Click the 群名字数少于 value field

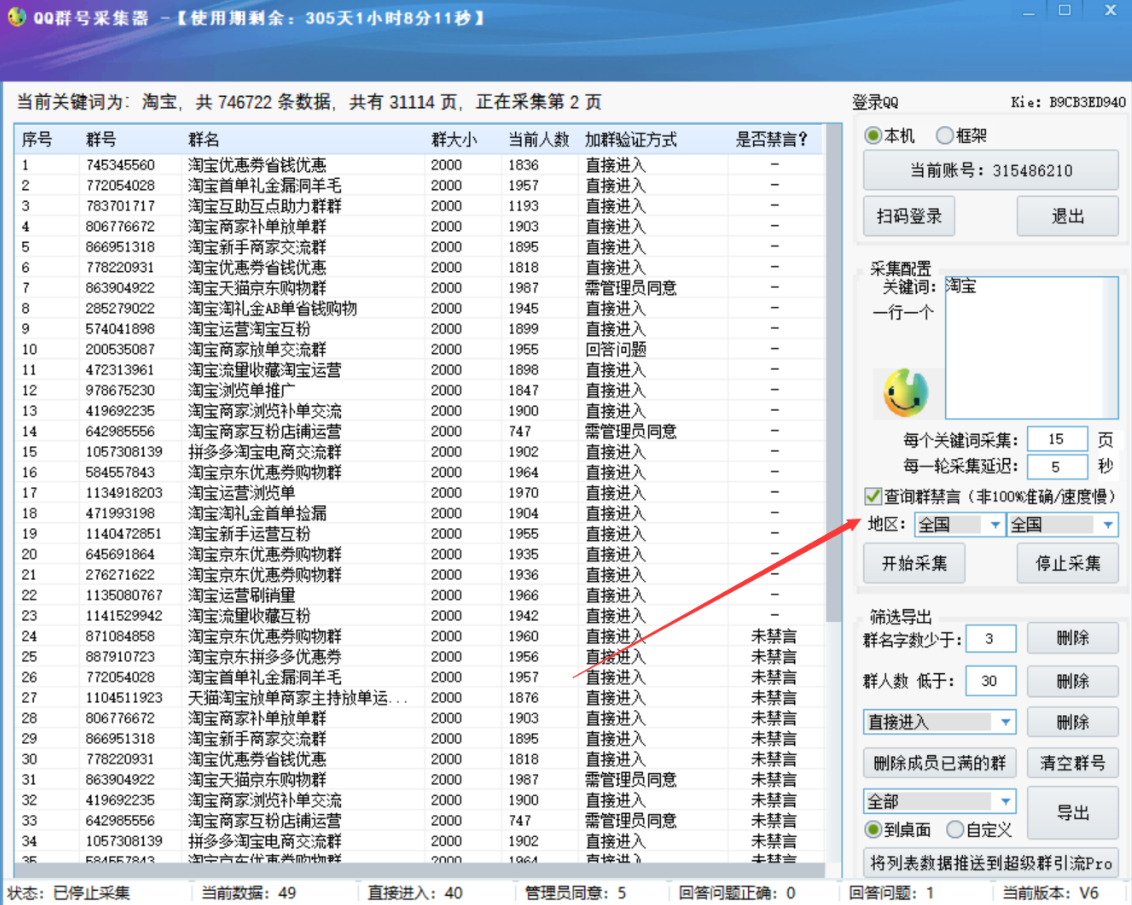click(989, 638)
